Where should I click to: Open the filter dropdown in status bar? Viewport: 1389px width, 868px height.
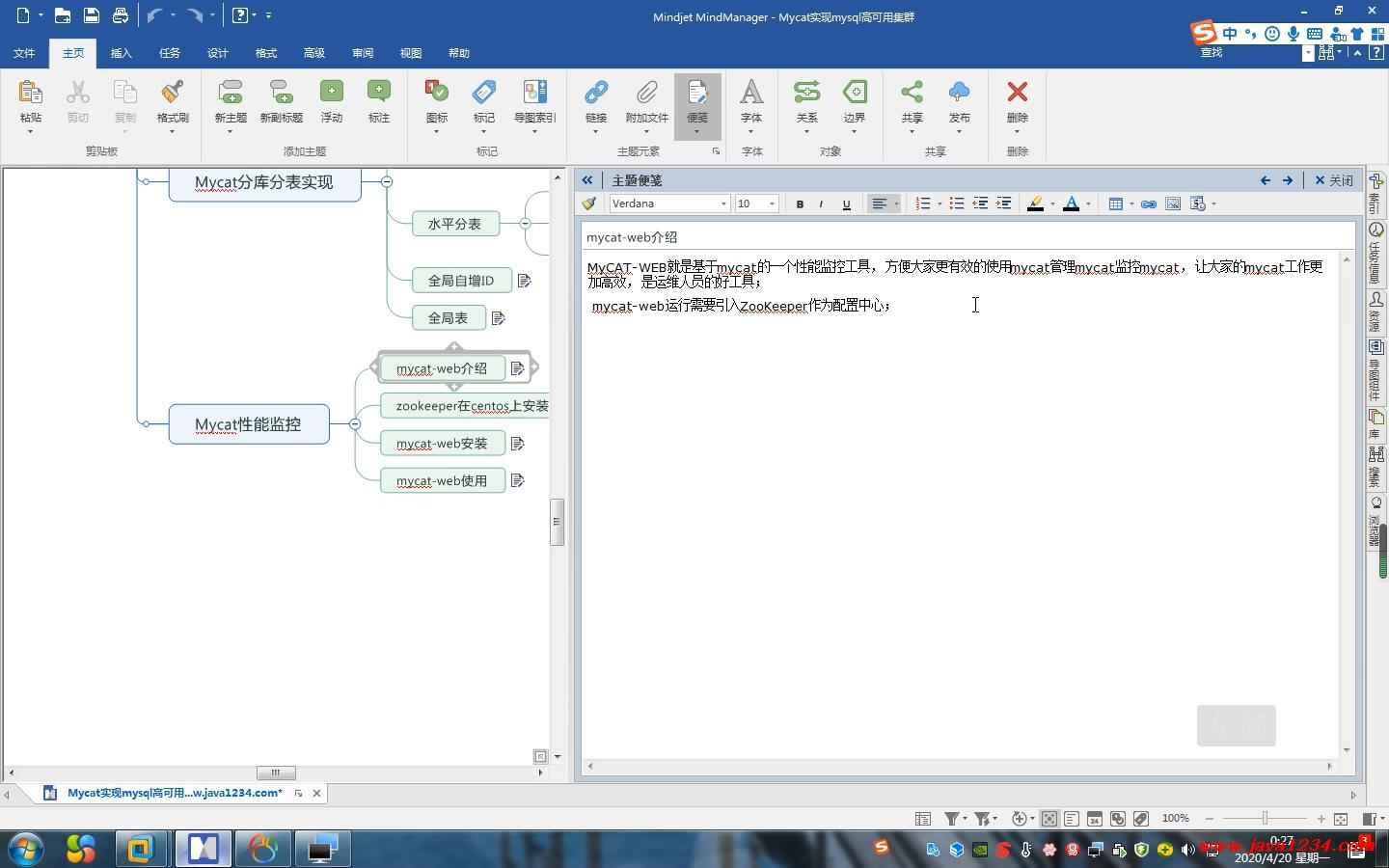pos(965,818)
